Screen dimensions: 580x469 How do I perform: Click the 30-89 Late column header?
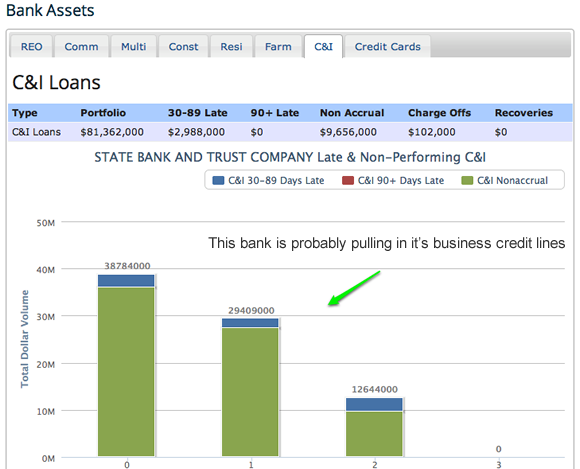pyautogui.click(x=198, y=113)
